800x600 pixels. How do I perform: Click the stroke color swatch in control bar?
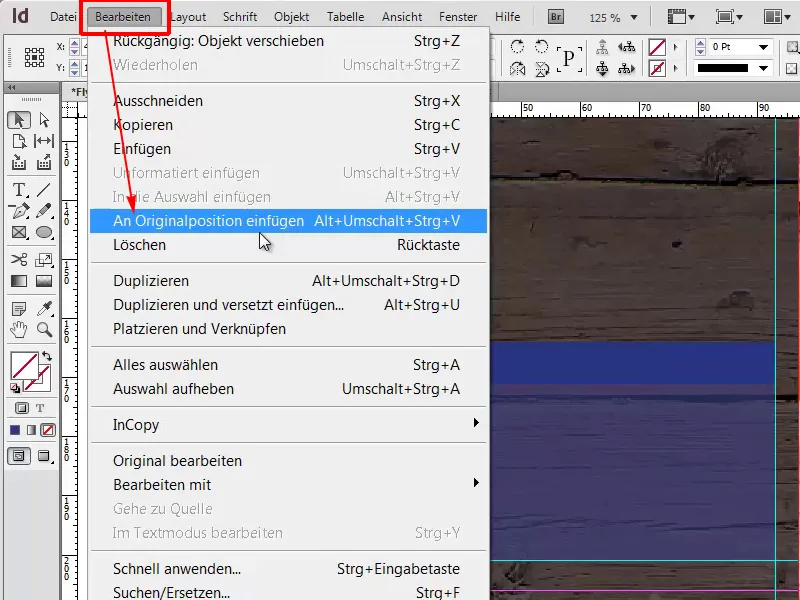(657, 68)
